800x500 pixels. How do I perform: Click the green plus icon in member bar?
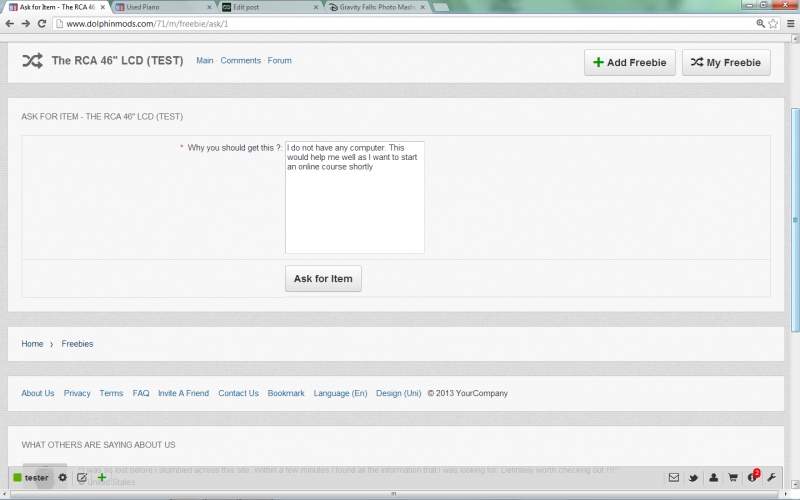coord(102,478)
